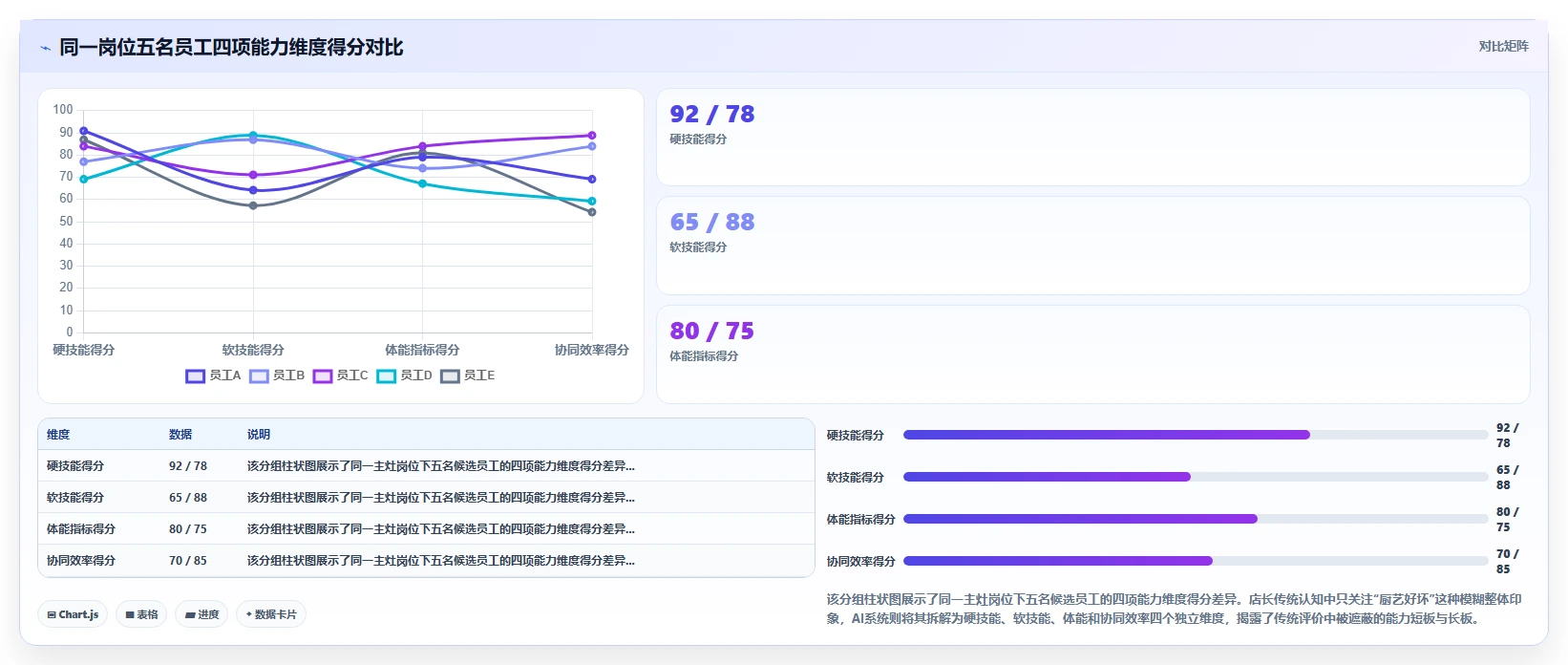Click the 对比矩阵 label in header

[1504, 46]
